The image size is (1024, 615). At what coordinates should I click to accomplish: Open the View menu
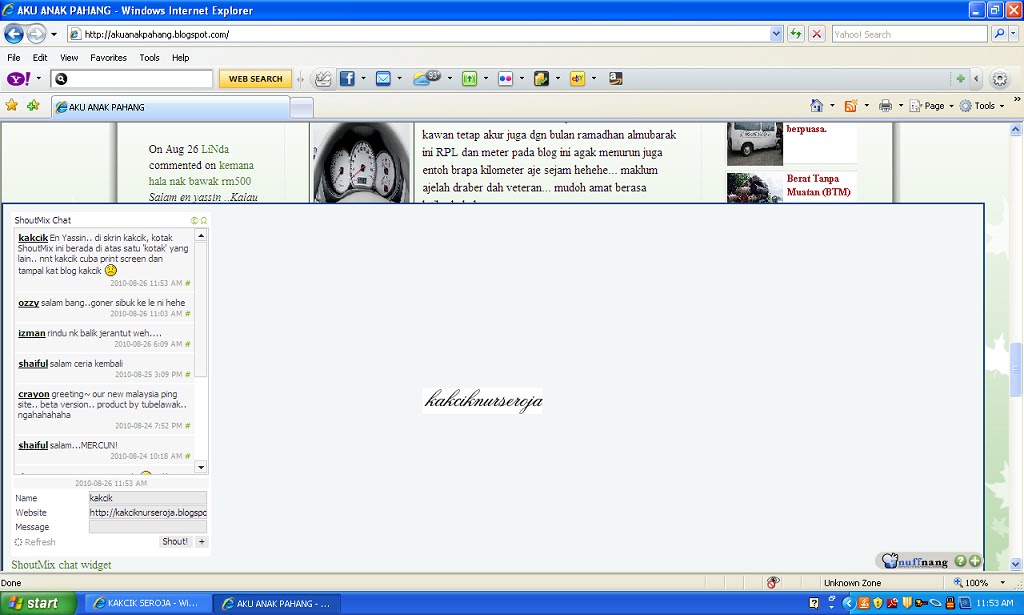[x=69, y=57]
